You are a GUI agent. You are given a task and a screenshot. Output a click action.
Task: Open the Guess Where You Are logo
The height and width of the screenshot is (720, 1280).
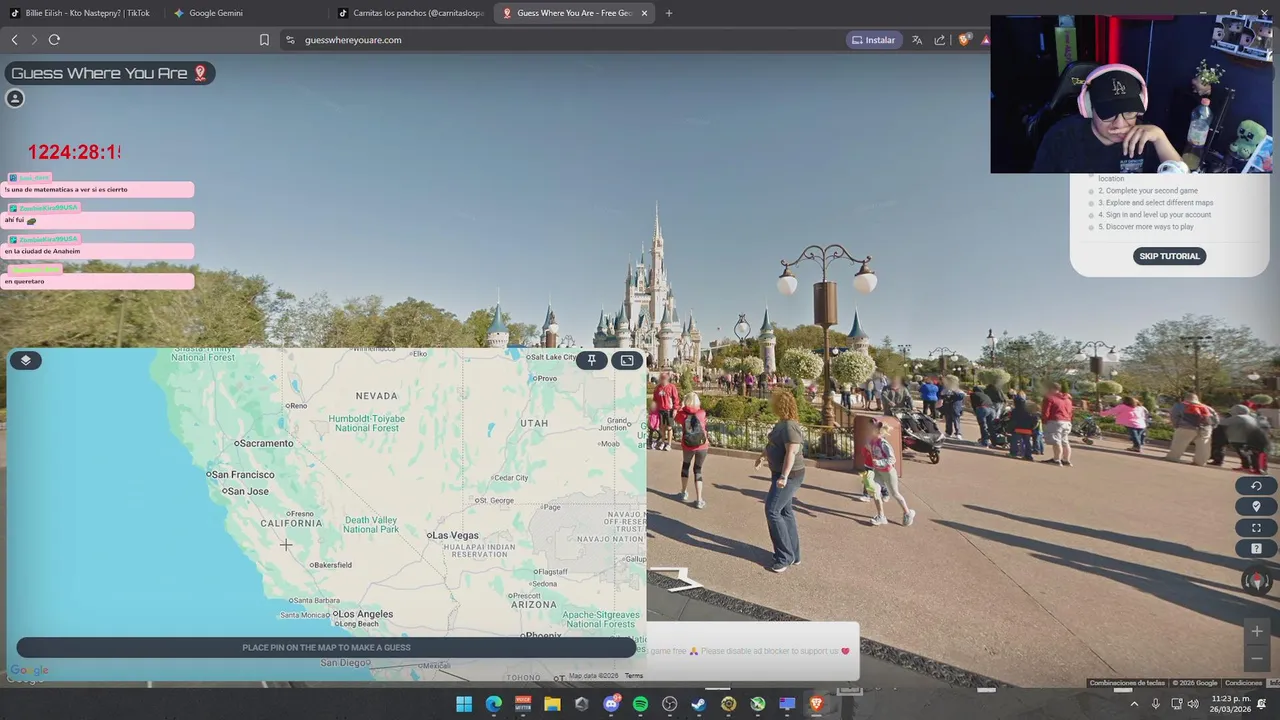coord(109,73)
